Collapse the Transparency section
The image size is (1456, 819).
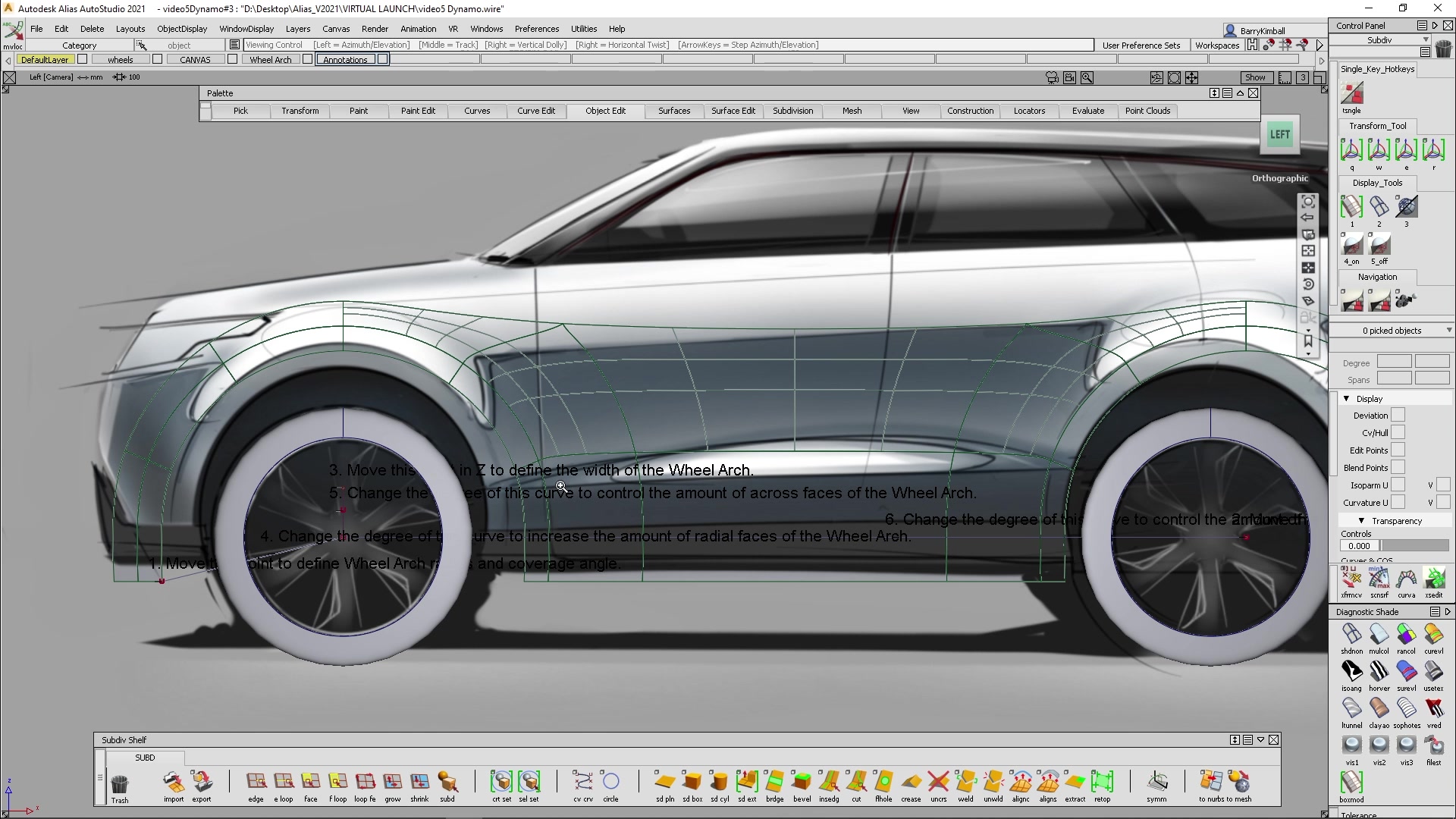(x=1361, y=521)
